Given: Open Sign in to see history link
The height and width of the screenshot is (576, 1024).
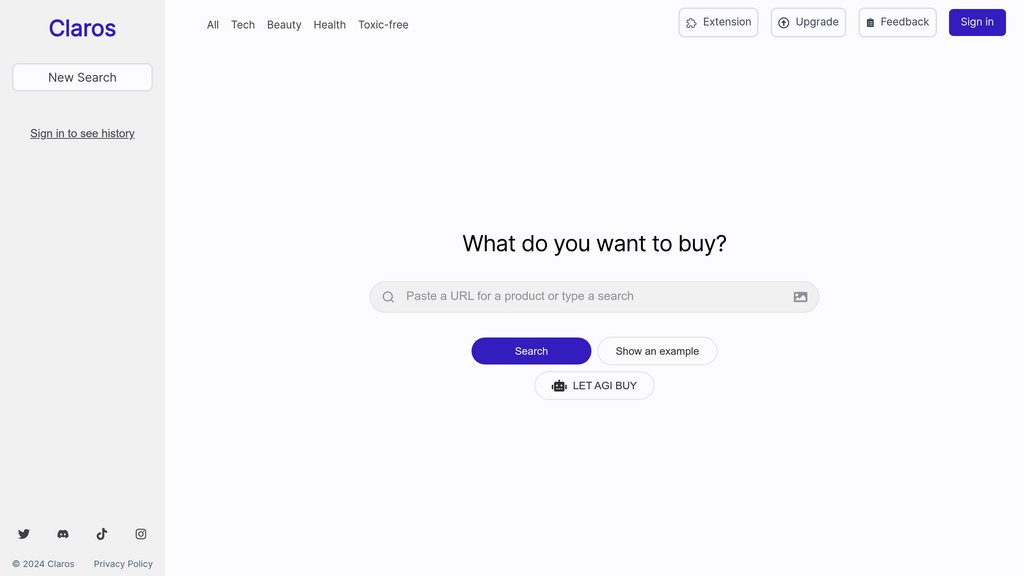Looking at the screenshot, I should pos(82,133).
